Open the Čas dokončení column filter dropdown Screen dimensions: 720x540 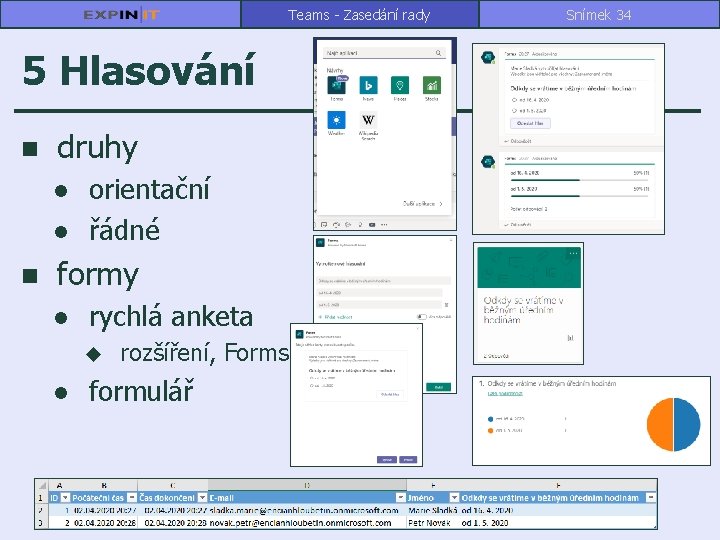[x=202, y=498]
